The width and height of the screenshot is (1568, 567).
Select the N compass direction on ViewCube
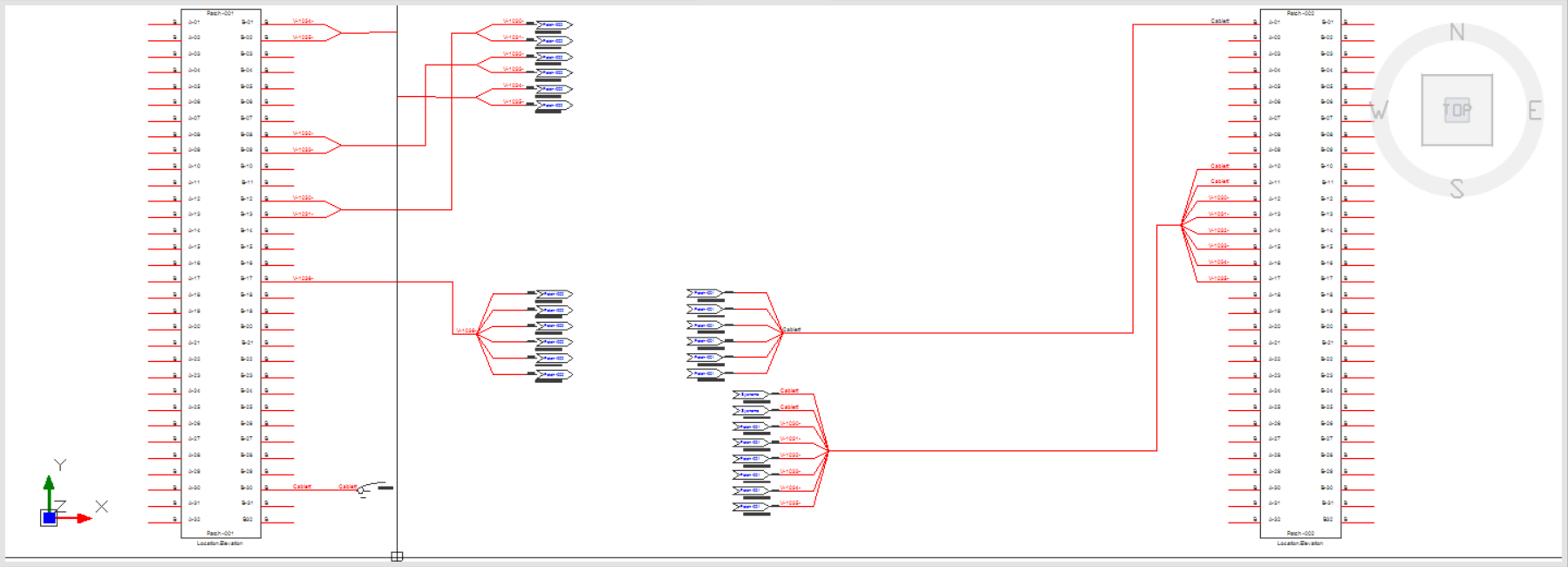(1456, 33)
